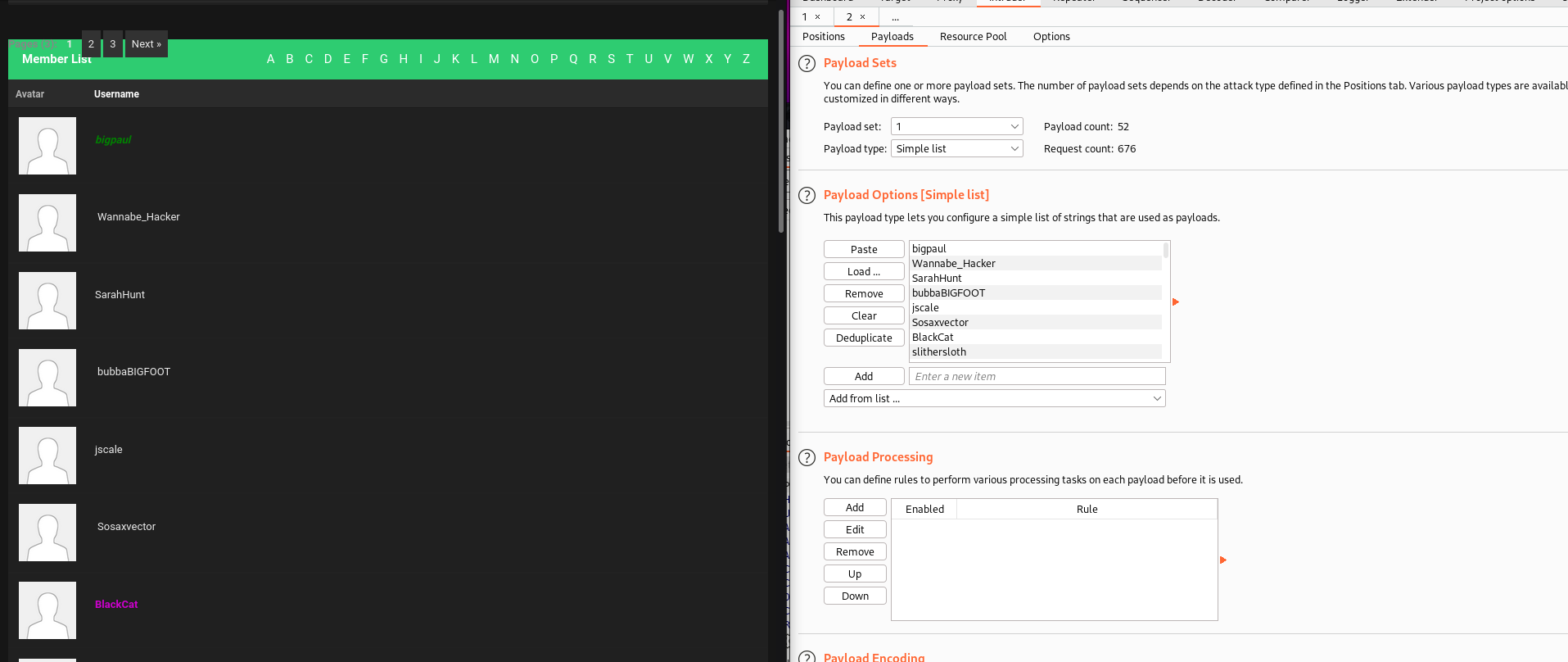
Task: Click the orange arrow beside the rules table
Action: click(1222, 560)
